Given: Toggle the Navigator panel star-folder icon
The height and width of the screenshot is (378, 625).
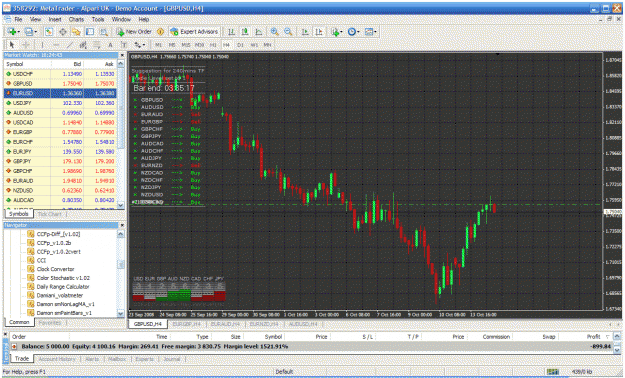Looking at the screenshot, I should pos(76,32).
